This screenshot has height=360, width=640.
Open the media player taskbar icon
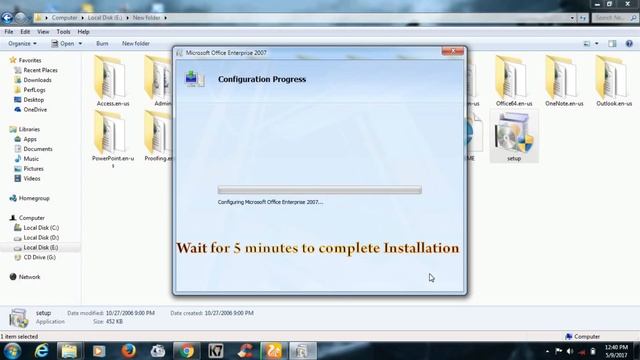99,351
